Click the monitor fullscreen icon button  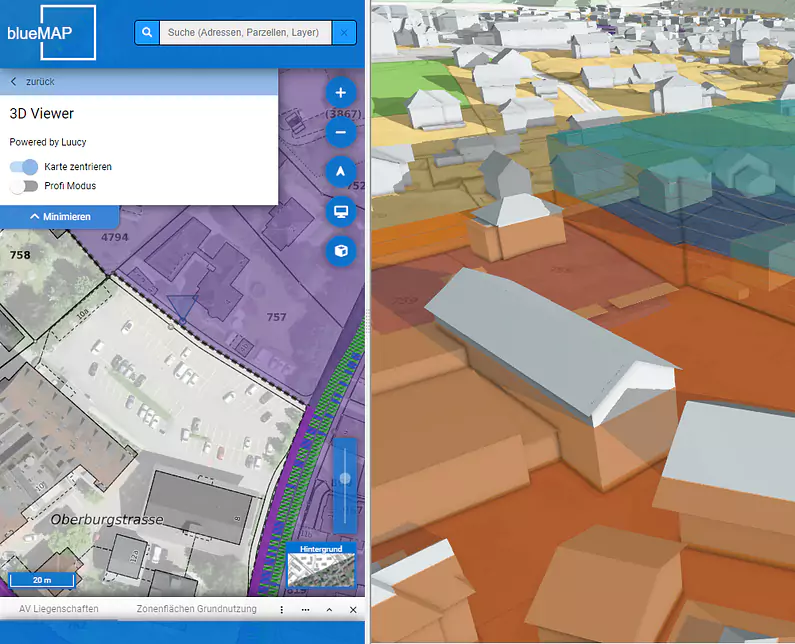click(x=341, y=211)
